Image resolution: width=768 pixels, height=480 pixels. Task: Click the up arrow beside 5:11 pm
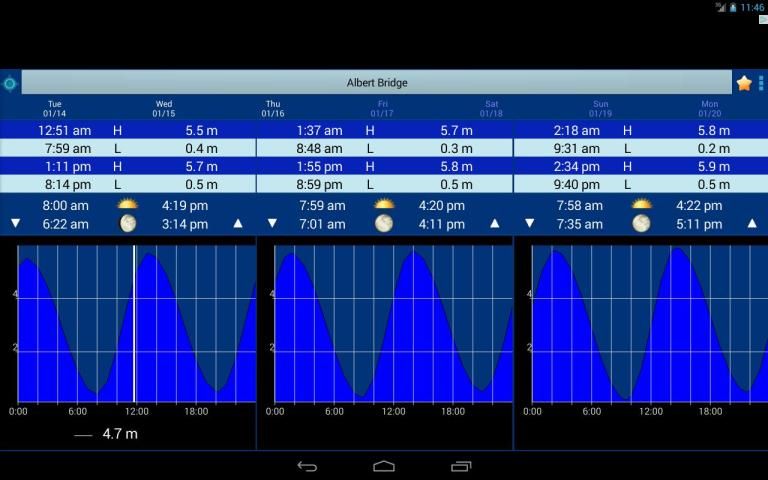pos(751,224)
